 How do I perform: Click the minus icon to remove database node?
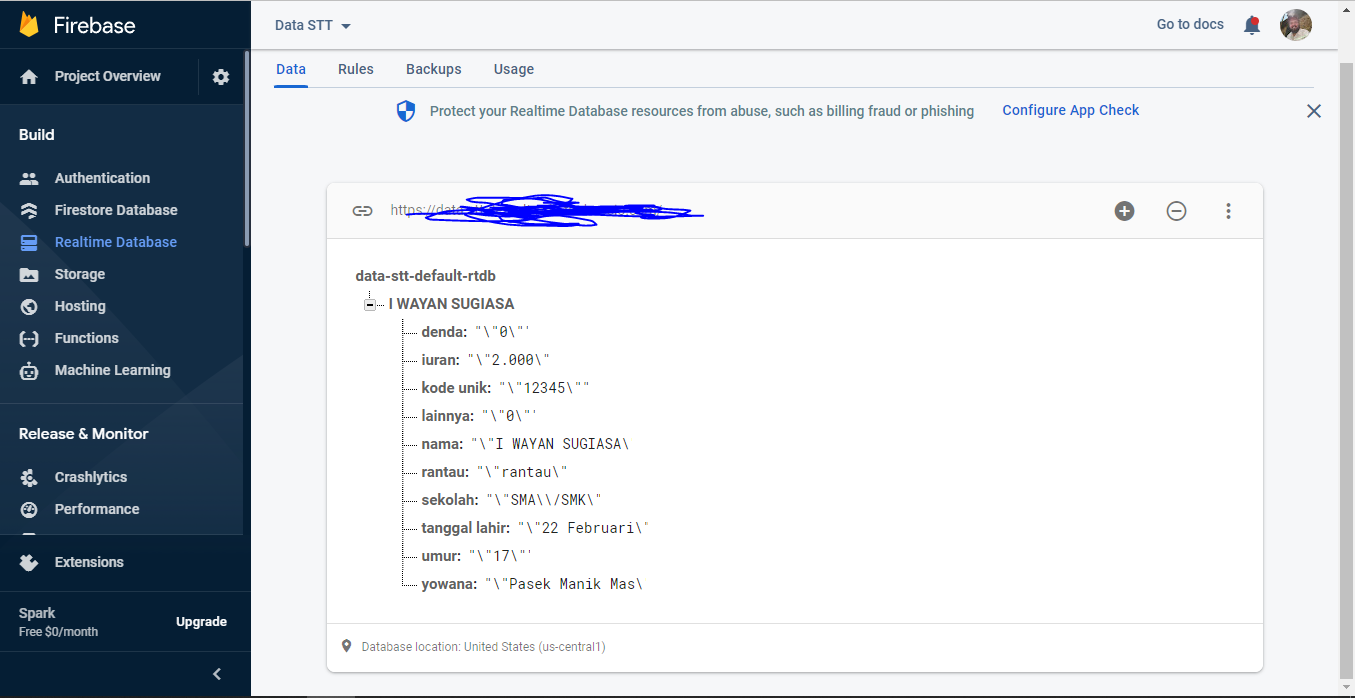coord(1177,211)
